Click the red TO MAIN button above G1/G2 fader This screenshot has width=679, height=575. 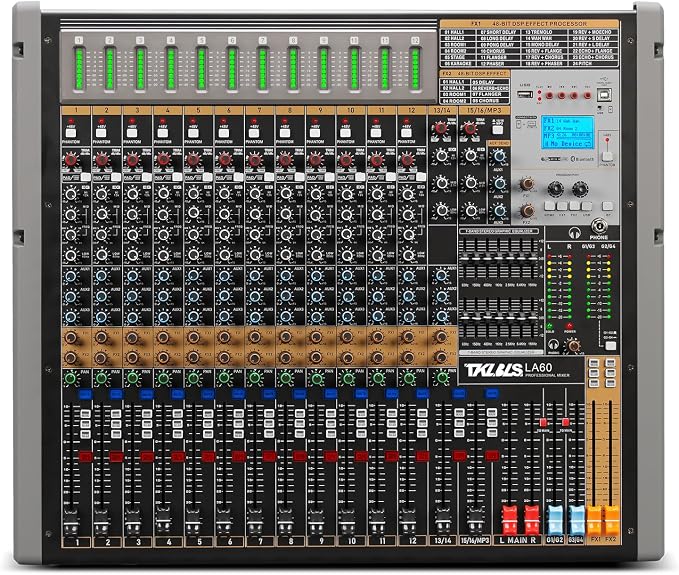pos(543,422)
